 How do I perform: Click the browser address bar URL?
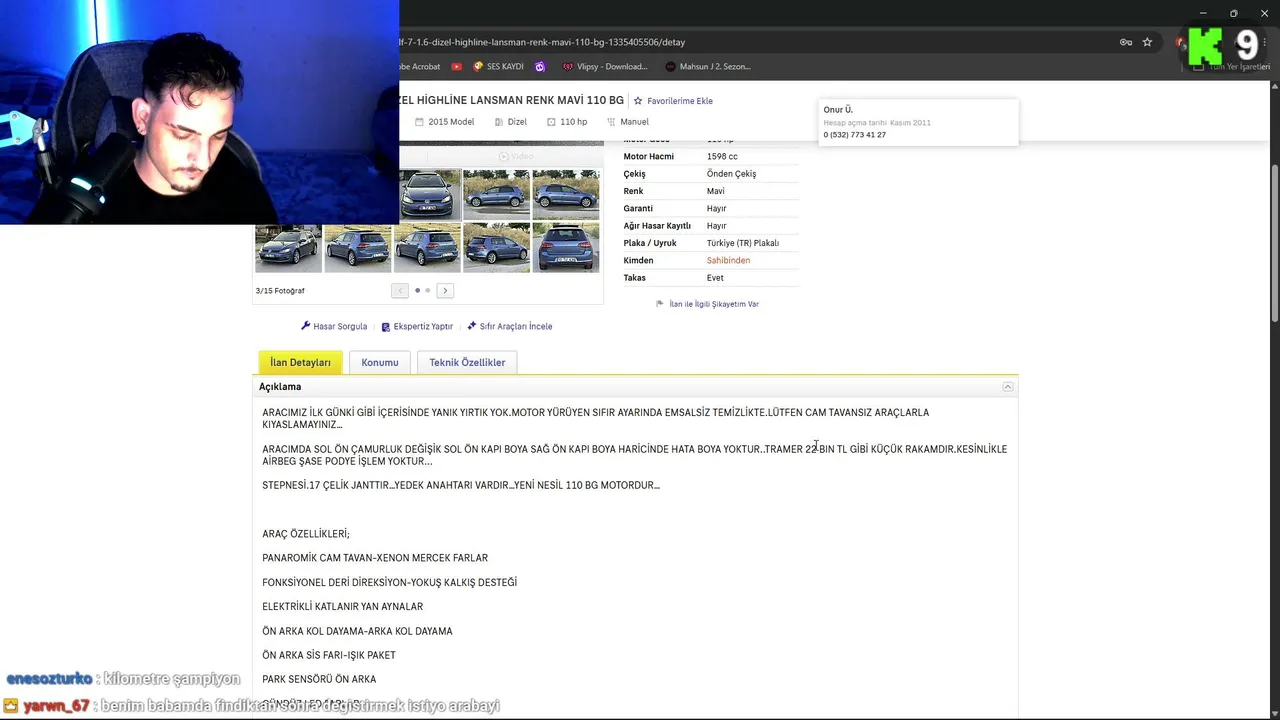pyautogui.click(x=542, y=42)
